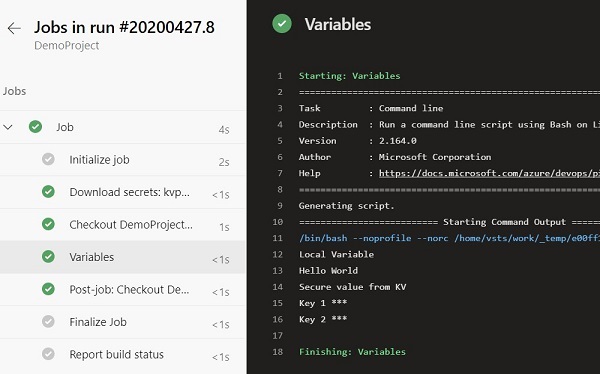
Task: Click the DemoProject link under the run title
Action: [x=67, y=46]
